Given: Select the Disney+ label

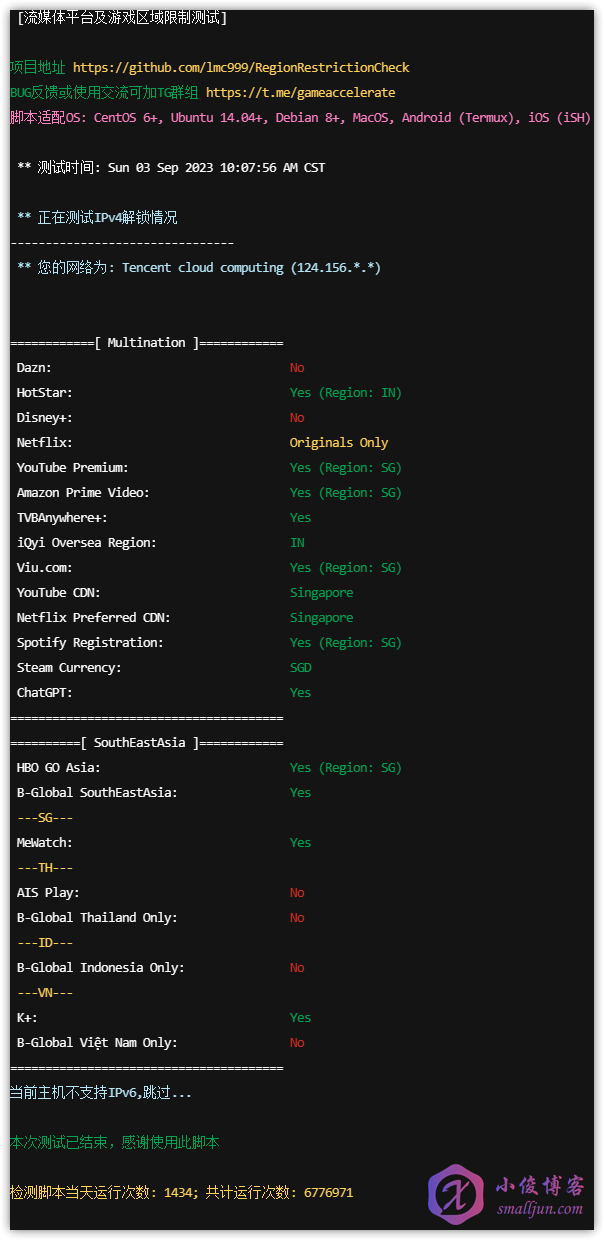Looking at the screenshot, I should [45, 418].
